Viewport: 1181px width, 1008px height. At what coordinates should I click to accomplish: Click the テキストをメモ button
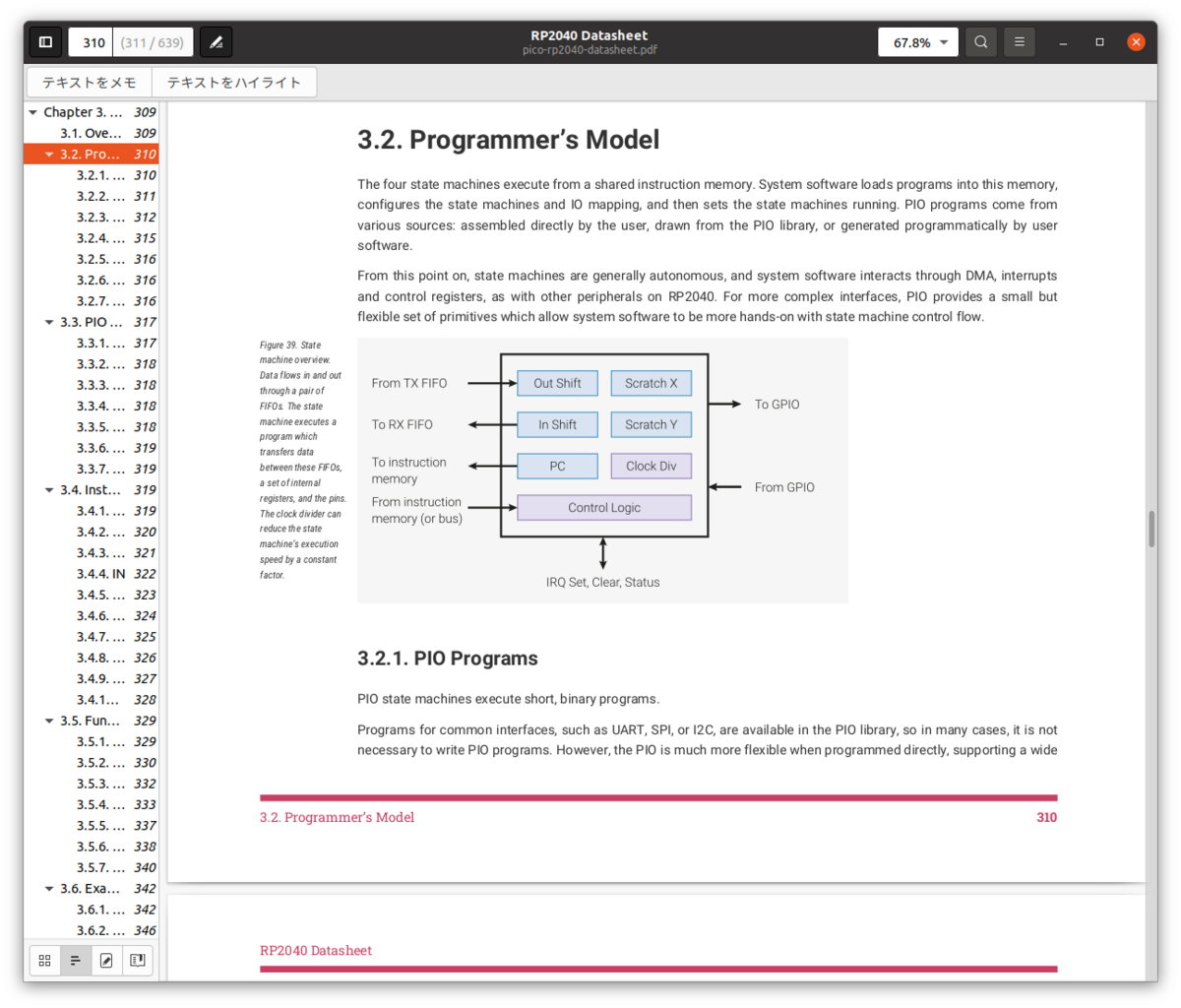[89, 83]
